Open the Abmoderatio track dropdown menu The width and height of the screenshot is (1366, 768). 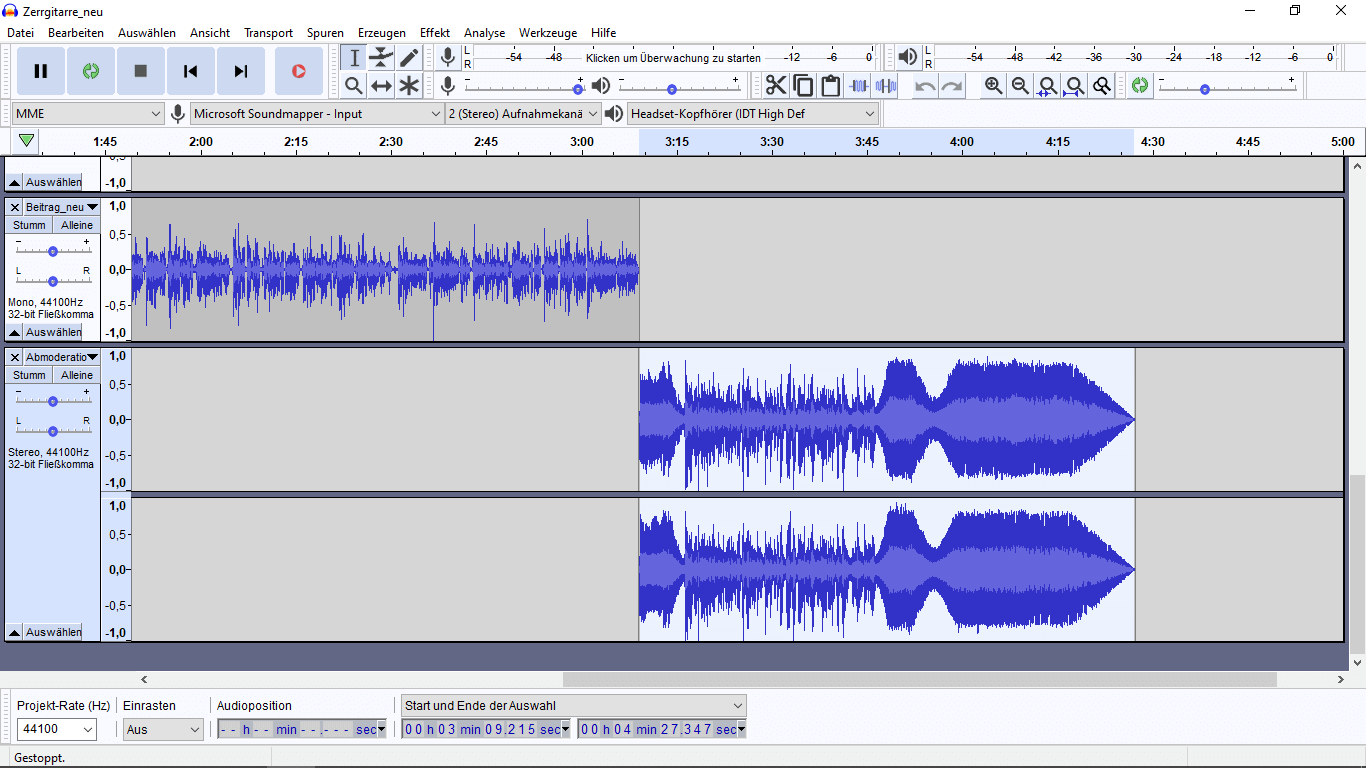pos(62,357)
